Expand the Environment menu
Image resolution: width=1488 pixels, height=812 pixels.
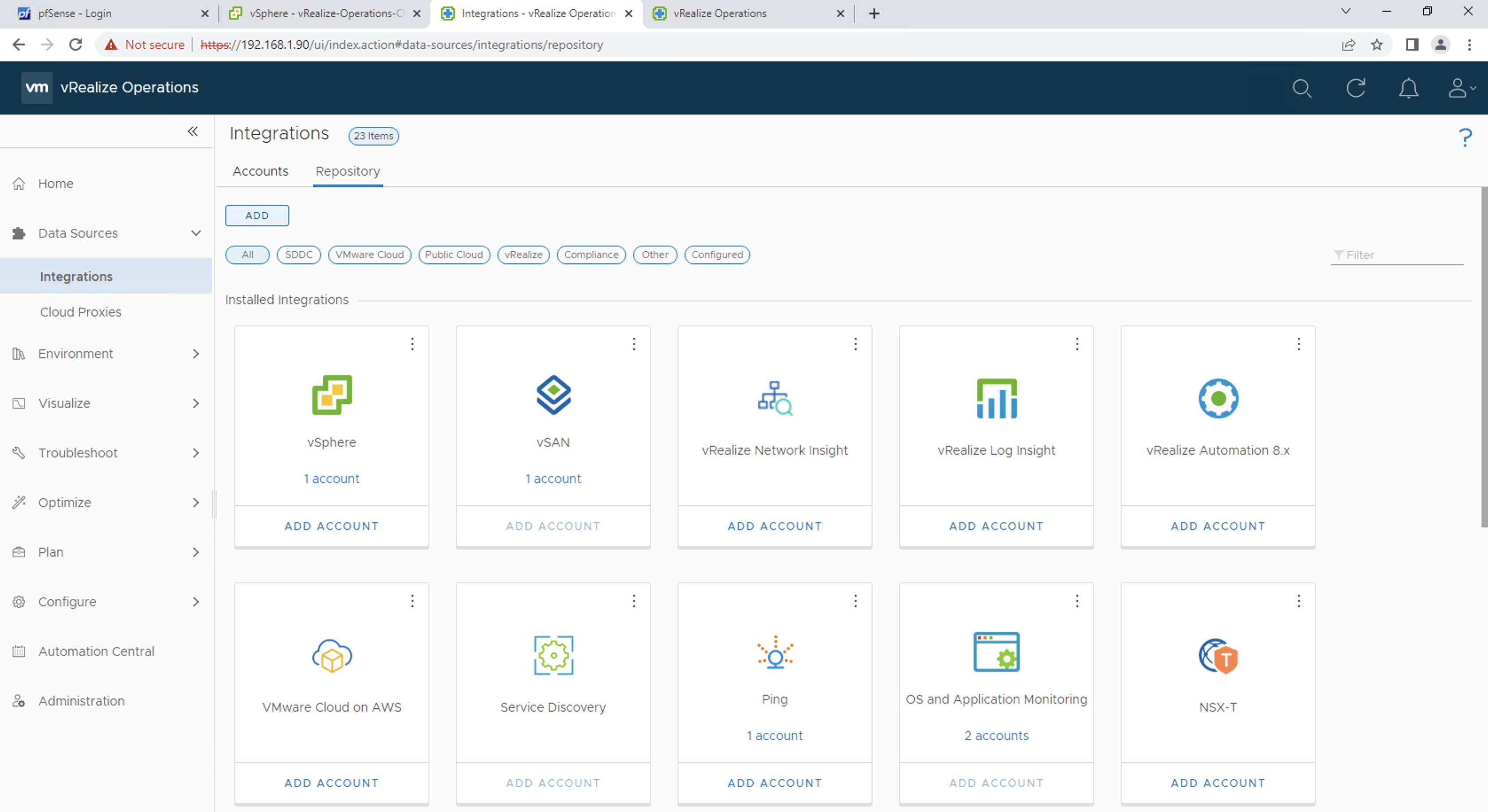pos(196,353)
